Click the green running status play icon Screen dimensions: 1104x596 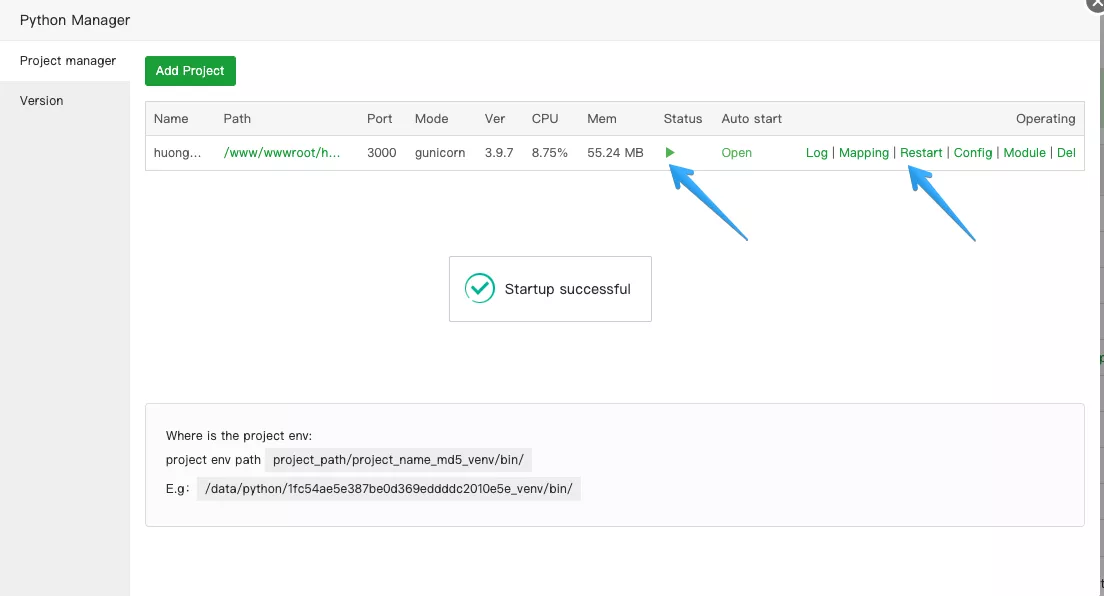click(x=670, y=153)
